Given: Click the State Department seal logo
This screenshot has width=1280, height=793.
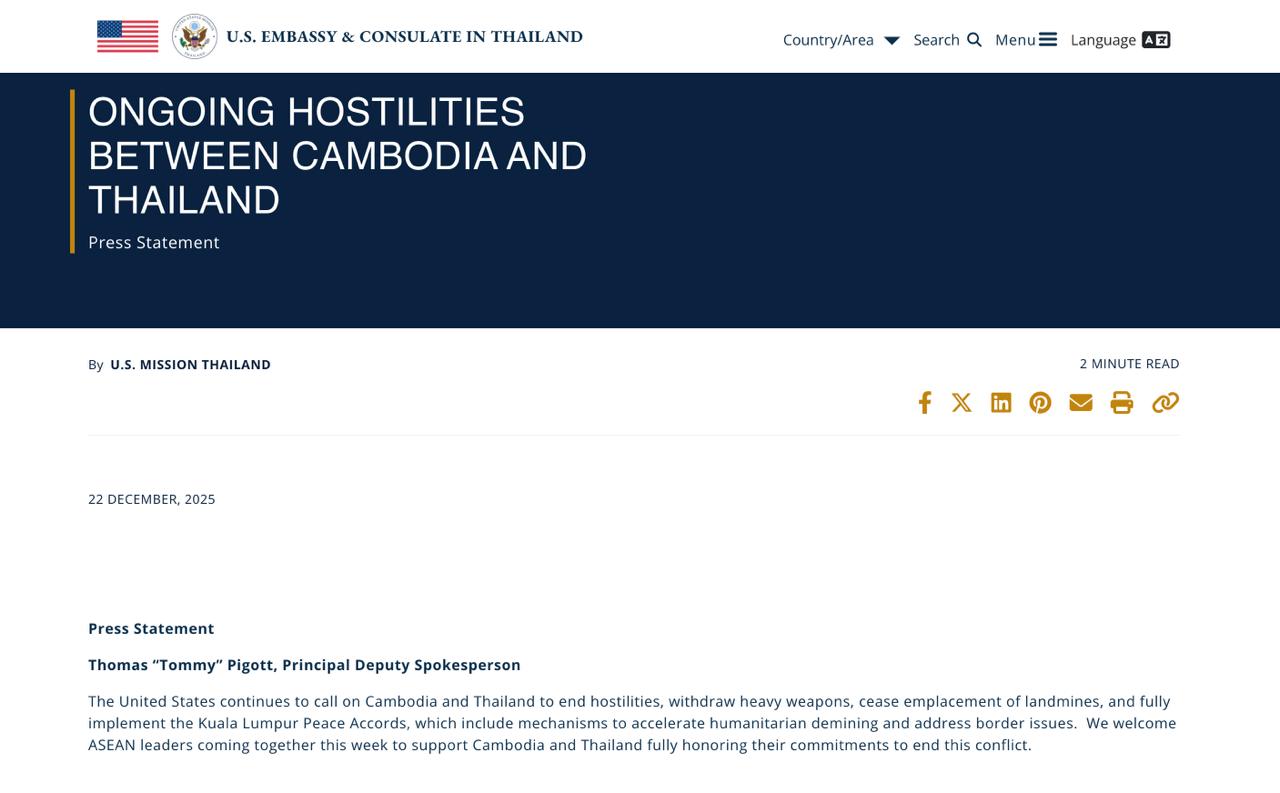Looking at the screenshot, I should (194, 37).
